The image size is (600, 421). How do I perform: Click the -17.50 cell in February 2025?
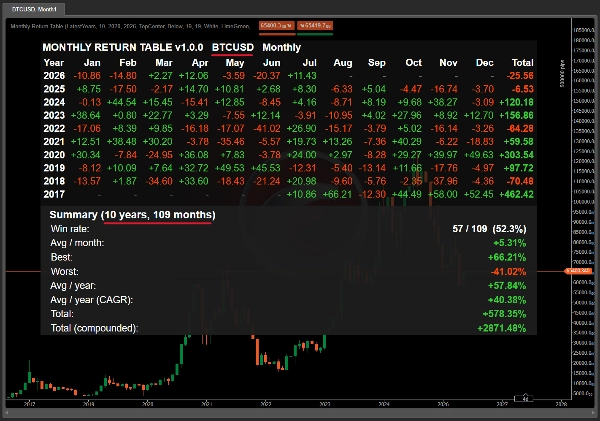click(123, 89)
